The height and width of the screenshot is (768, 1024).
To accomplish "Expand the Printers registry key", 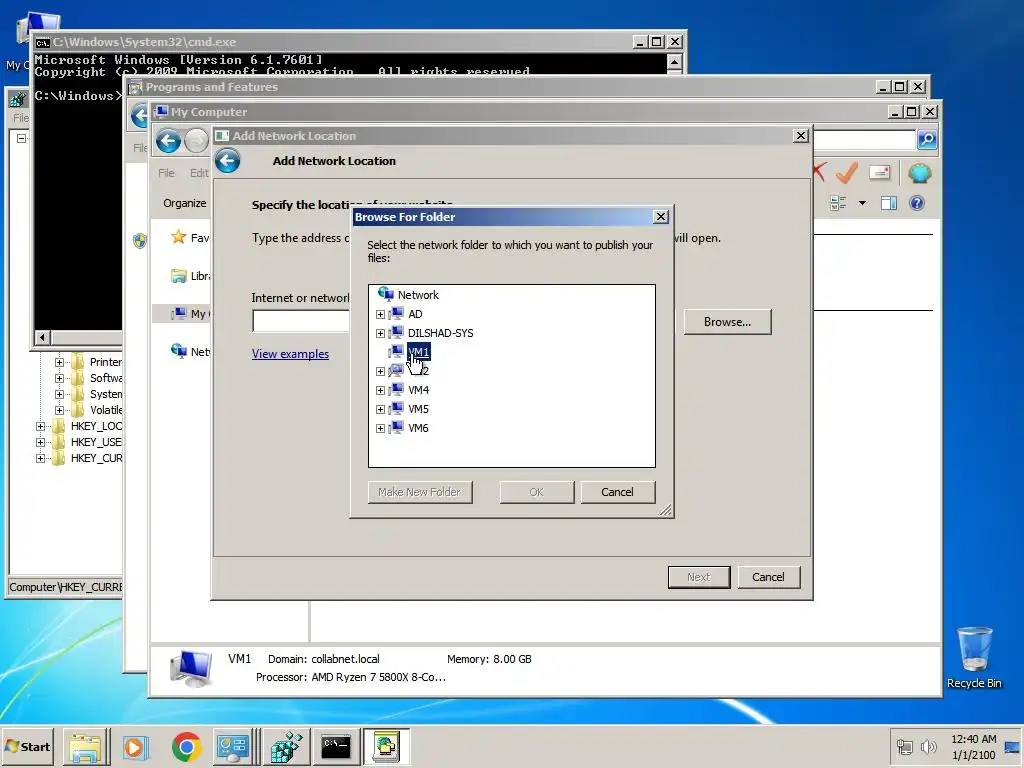I will coord(59,362).
